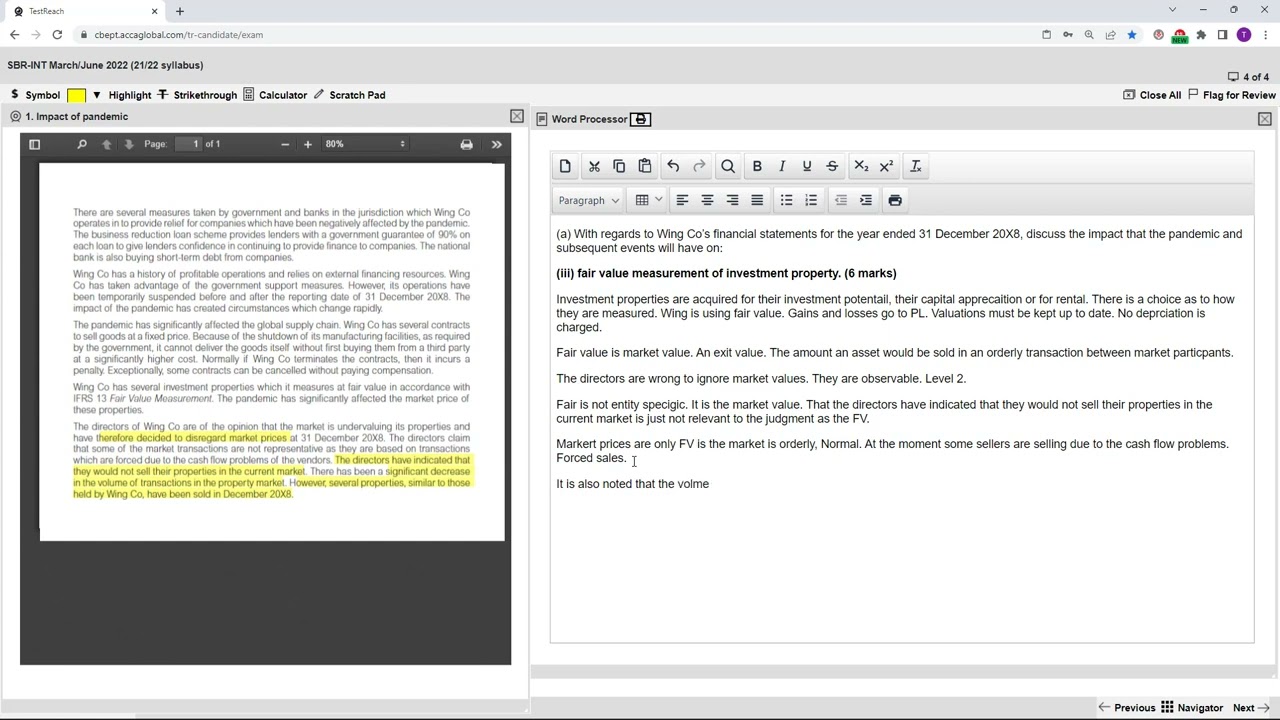
Task: Toggle italic formatting
Action: [x=782, y=166]
